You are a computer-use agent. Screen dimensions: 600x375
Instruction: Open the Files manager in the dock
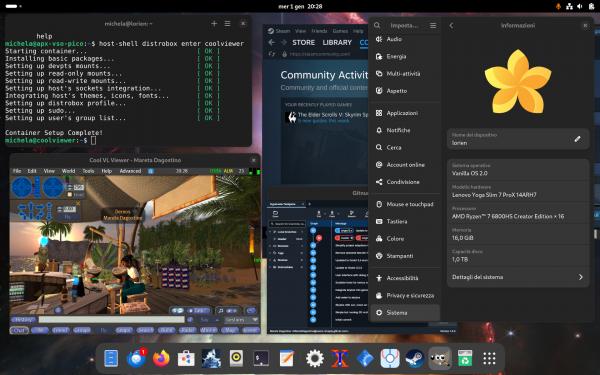pyautogui.click(x=111, y=358)
